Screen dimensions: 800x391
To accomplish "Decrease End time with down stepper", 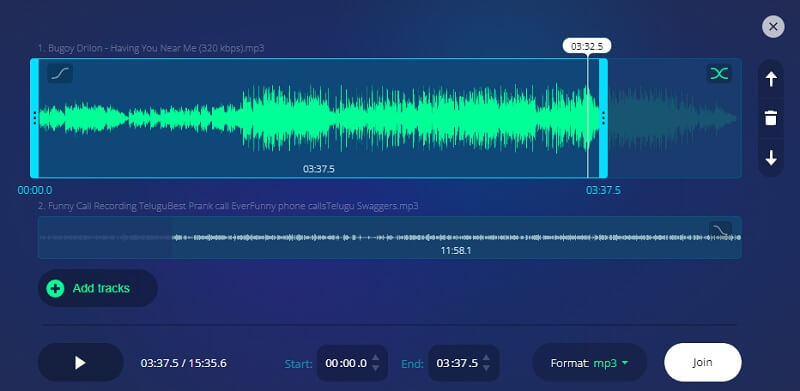I will pos(486,368).
